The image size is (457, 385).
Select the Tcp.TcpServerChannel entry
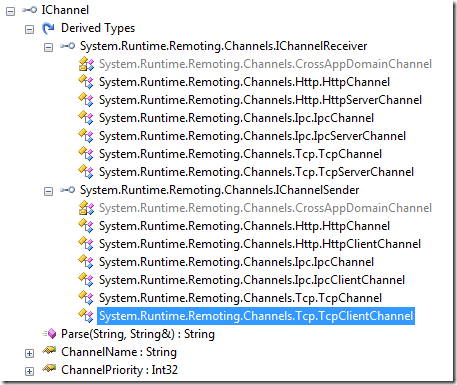point(256,172)
